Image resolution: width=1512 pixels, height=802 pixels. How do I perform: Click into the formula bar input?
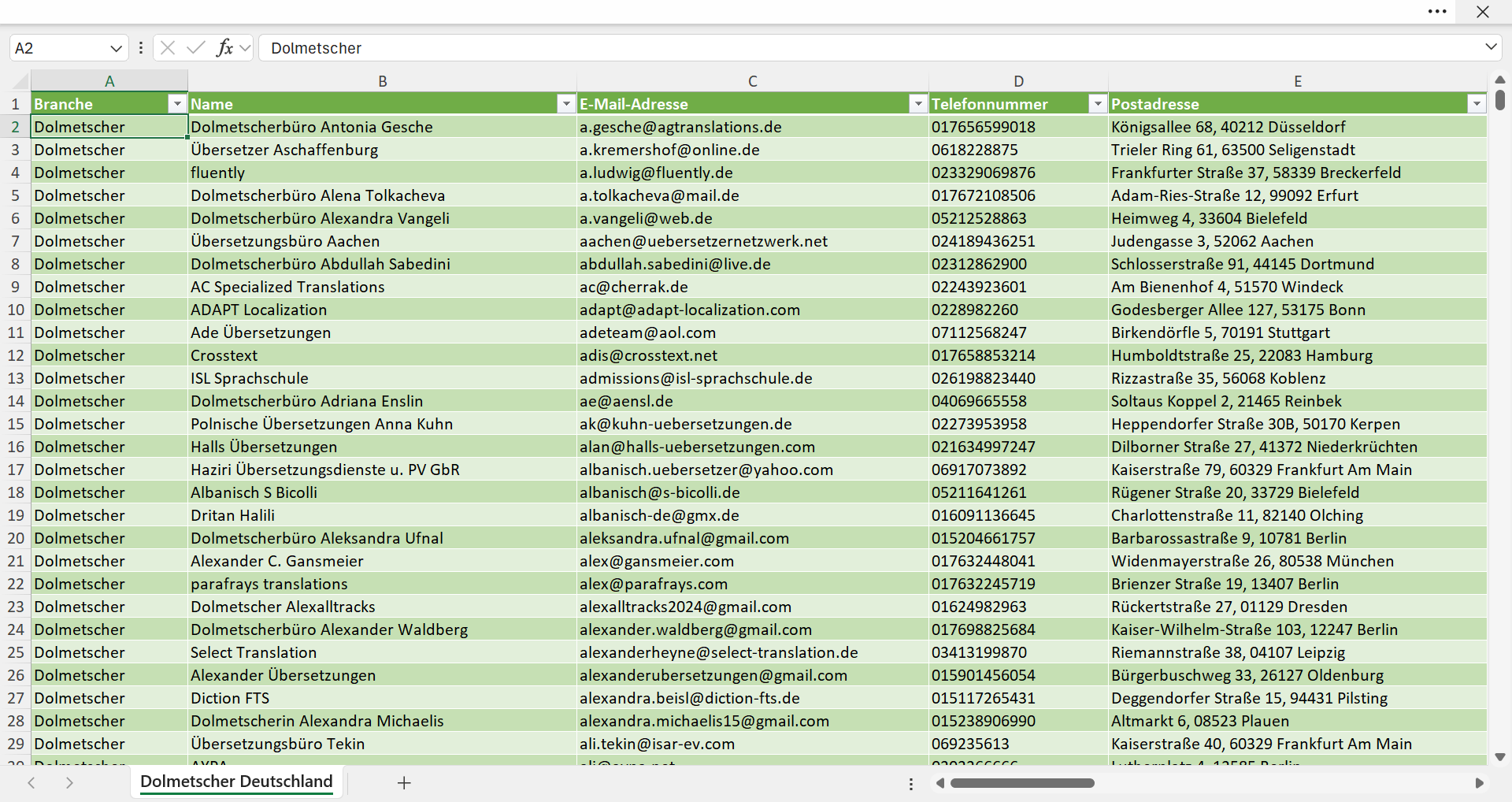870,48
